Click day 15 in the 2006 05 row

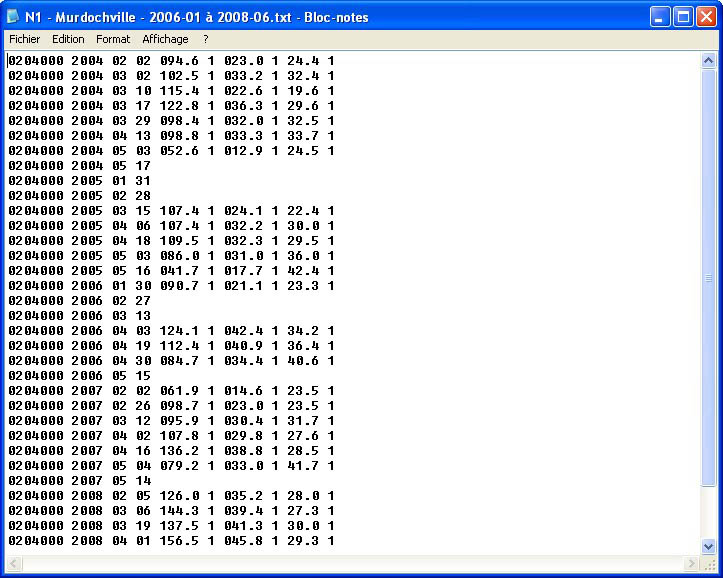pyautogui.click(x=143, y=376)
